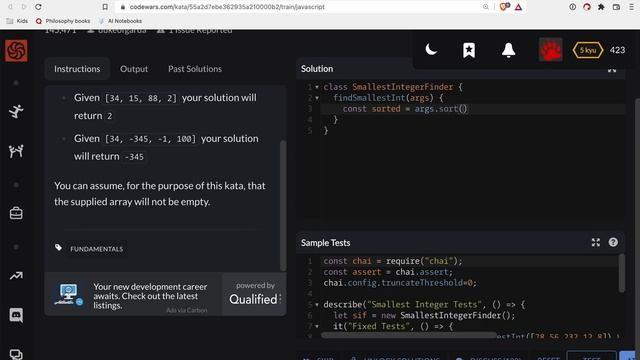
Task: Collapse the findSmallestInt method fold arrow
Action: pos(317,98)
